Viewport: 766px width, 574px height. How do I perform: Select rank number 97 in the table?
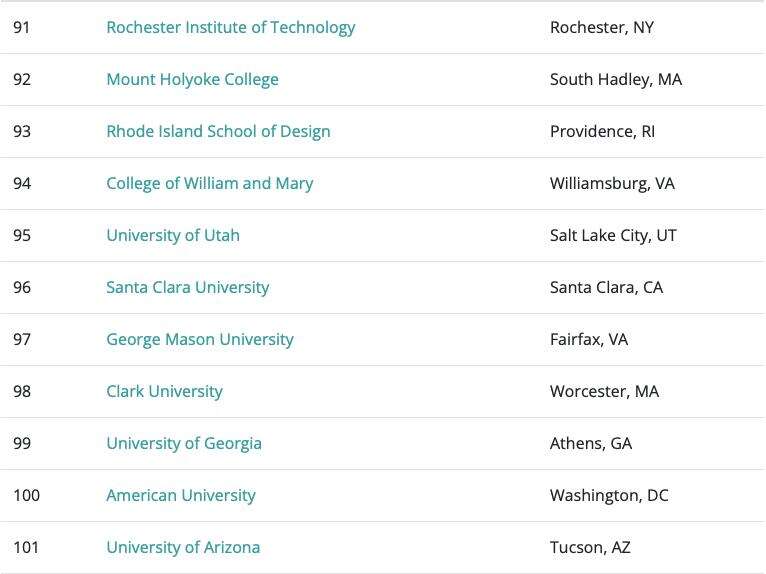tap(22, 340)
